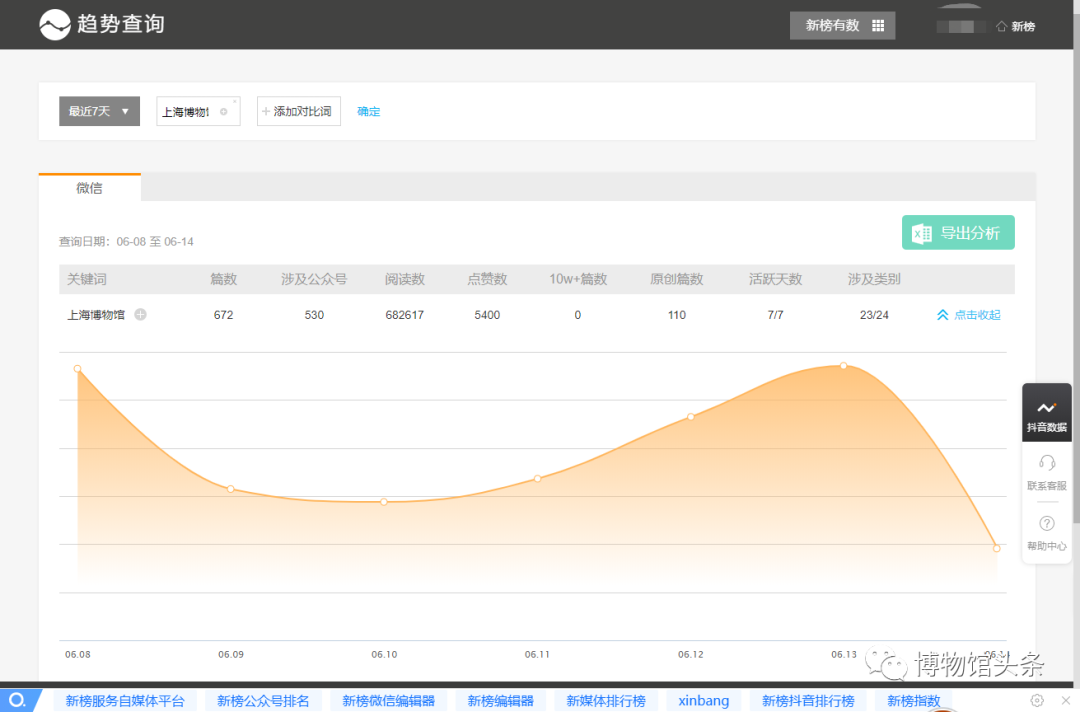Open the 最近7天 date range dropdown
This screenshot has width=1080, height=712.
[x=99, y=111]
